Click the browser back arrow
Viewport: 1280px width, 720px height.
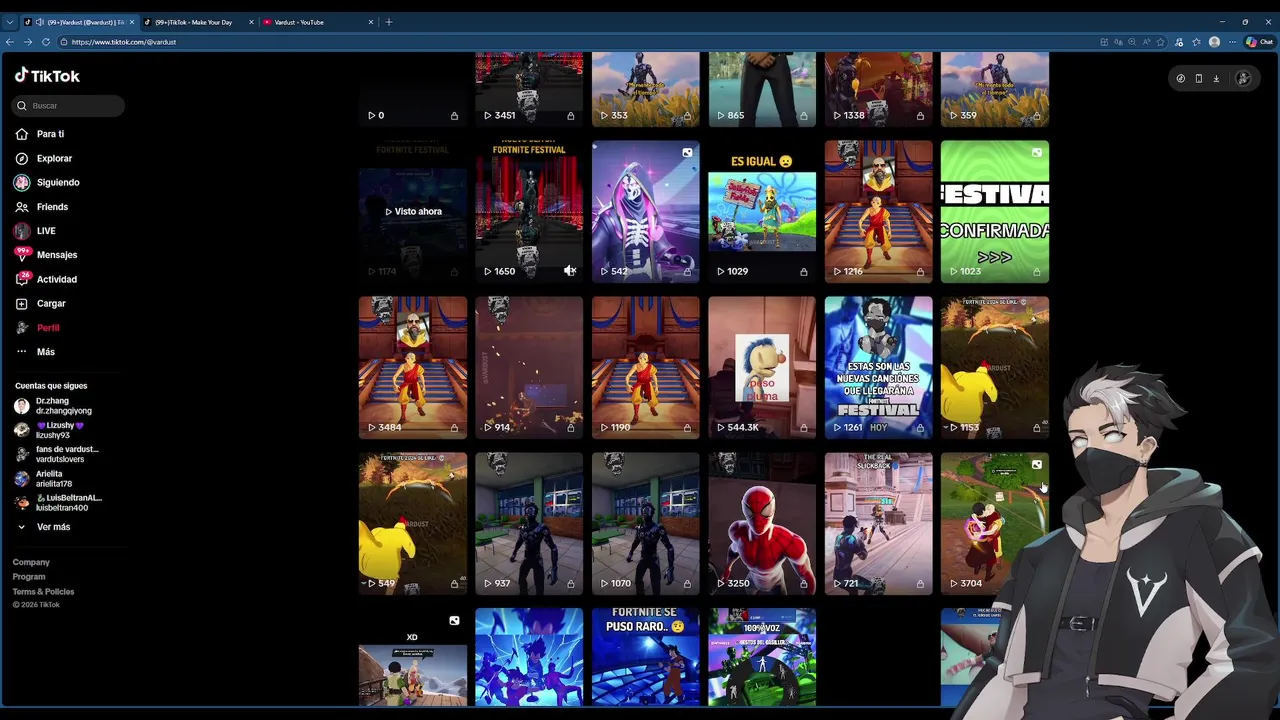coord(10,42)
